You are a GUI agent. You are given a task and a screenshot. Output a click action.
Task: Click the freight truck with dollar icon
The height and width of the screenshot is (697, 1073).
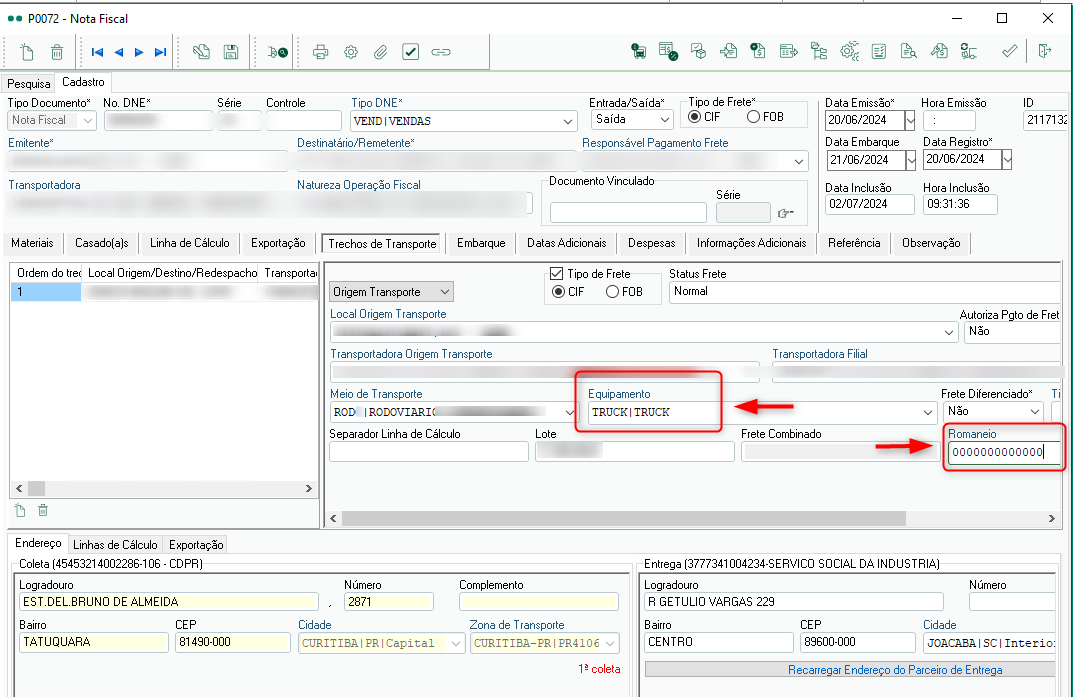tap(638, 51)
